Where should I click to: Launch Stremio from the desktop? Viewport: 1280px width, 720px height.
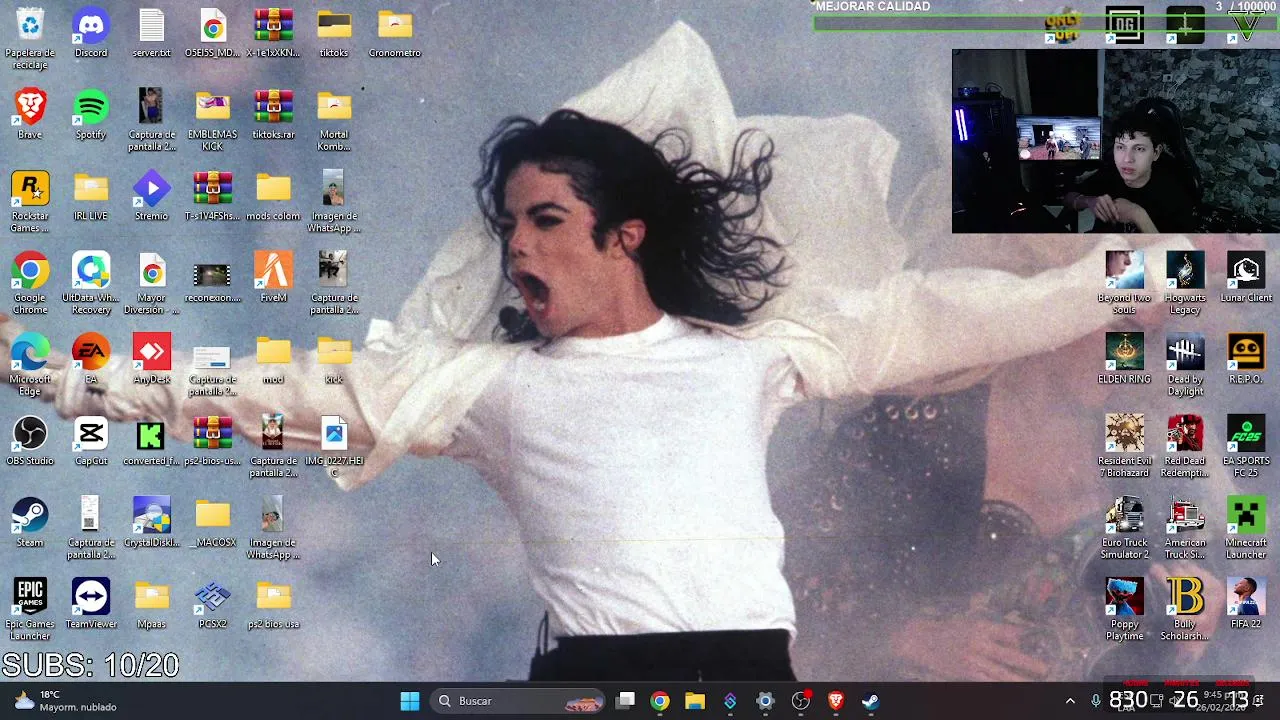(x=151, y=196)
